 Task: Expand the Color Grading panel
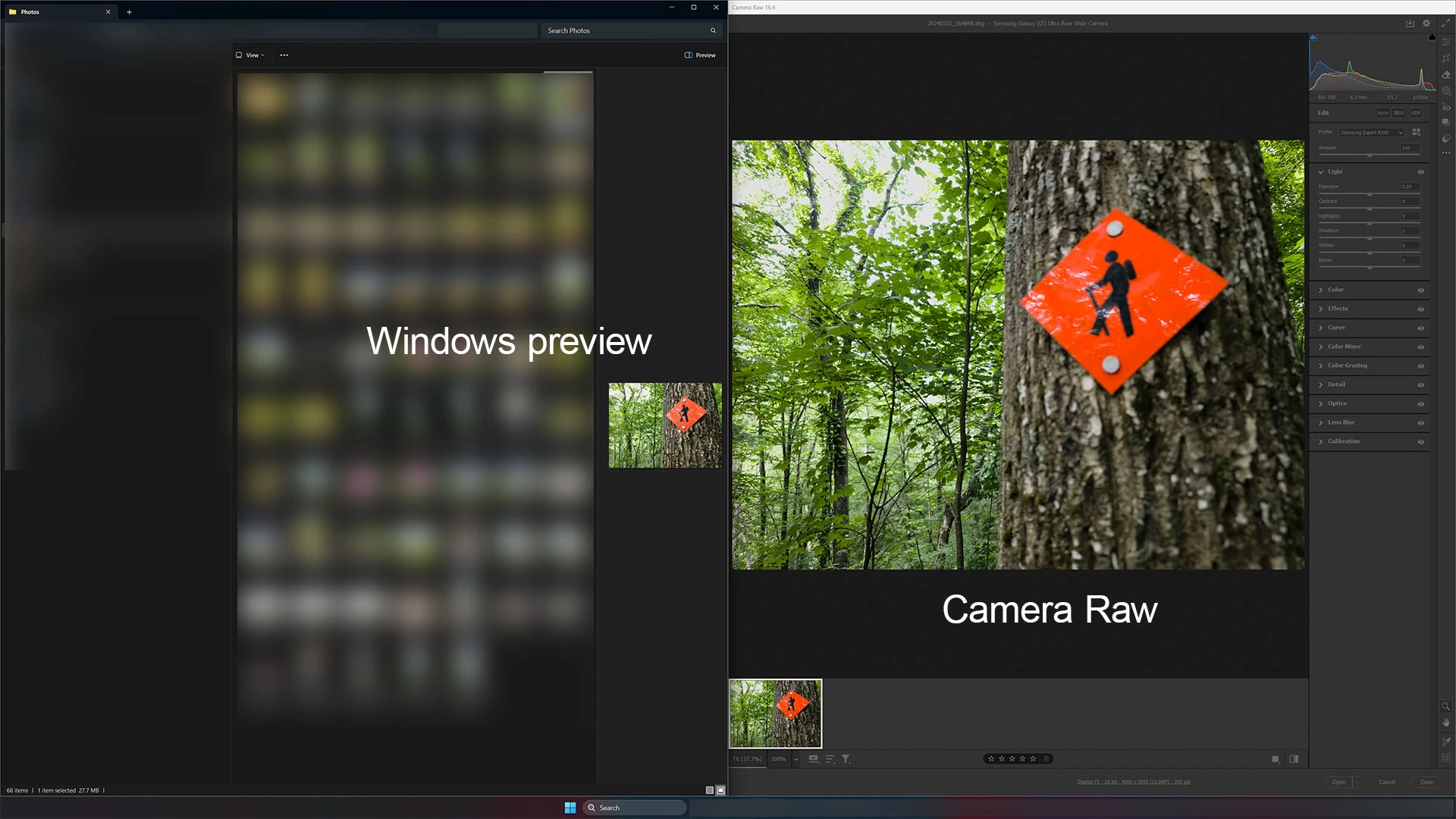point(1347,366)
